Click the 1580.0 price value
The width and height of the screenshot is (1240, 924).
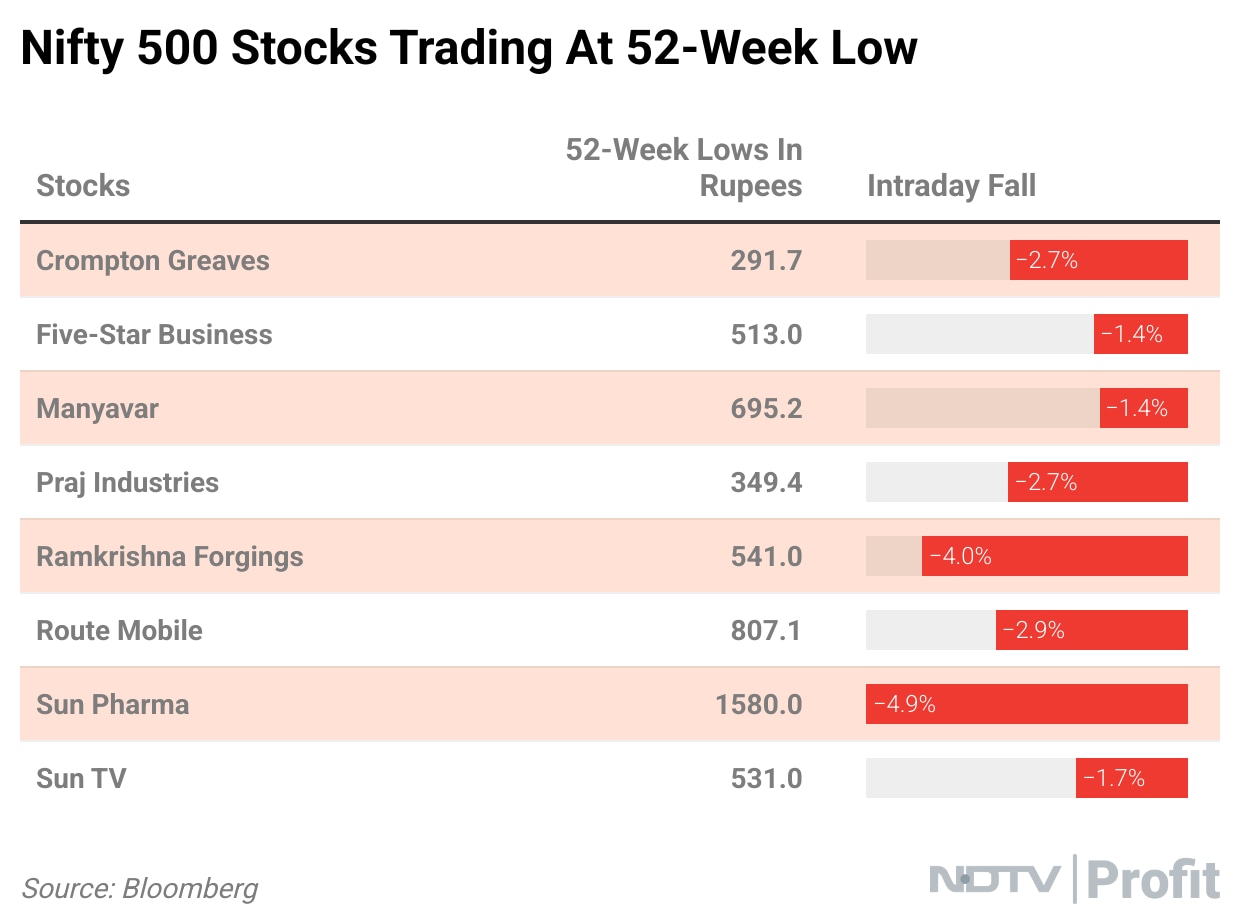pyautogui.click(x=758, y=705)
